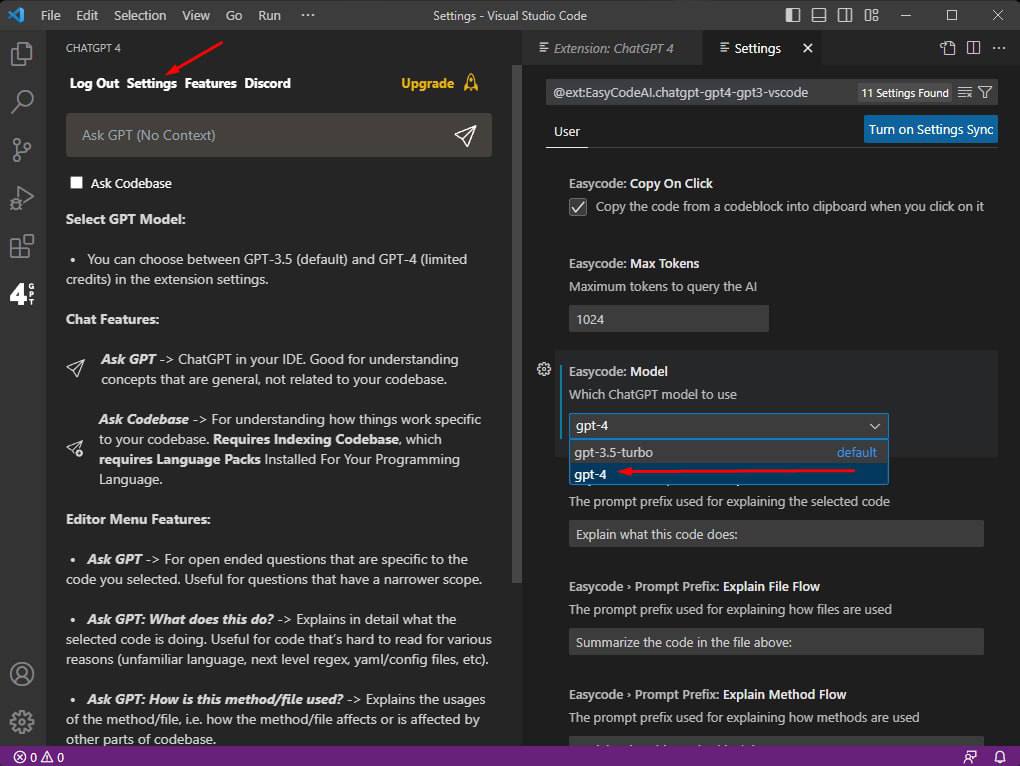The height and width of the screenshot is (766, 1020).
Task: Click Turn on Settings Sync button
Action: click(930, 129)
